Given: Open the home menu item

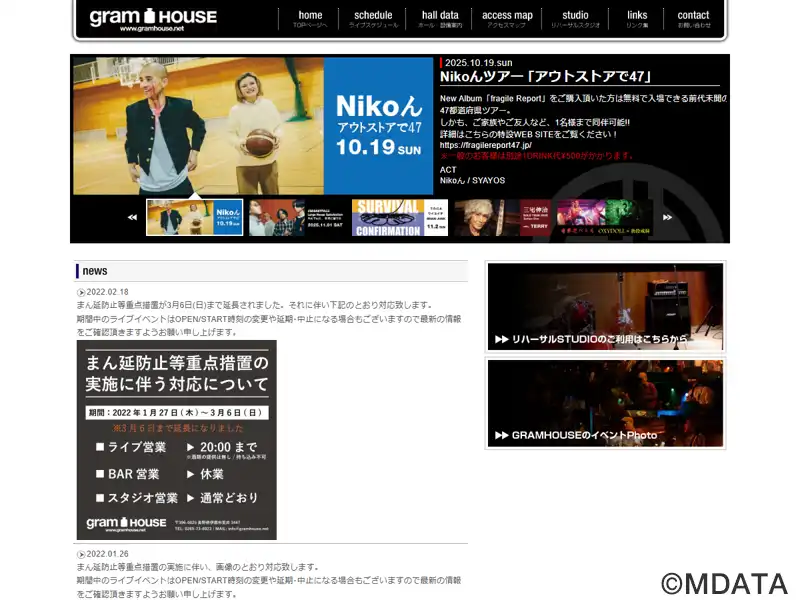Looking at the screenshot, I should 310,19.
